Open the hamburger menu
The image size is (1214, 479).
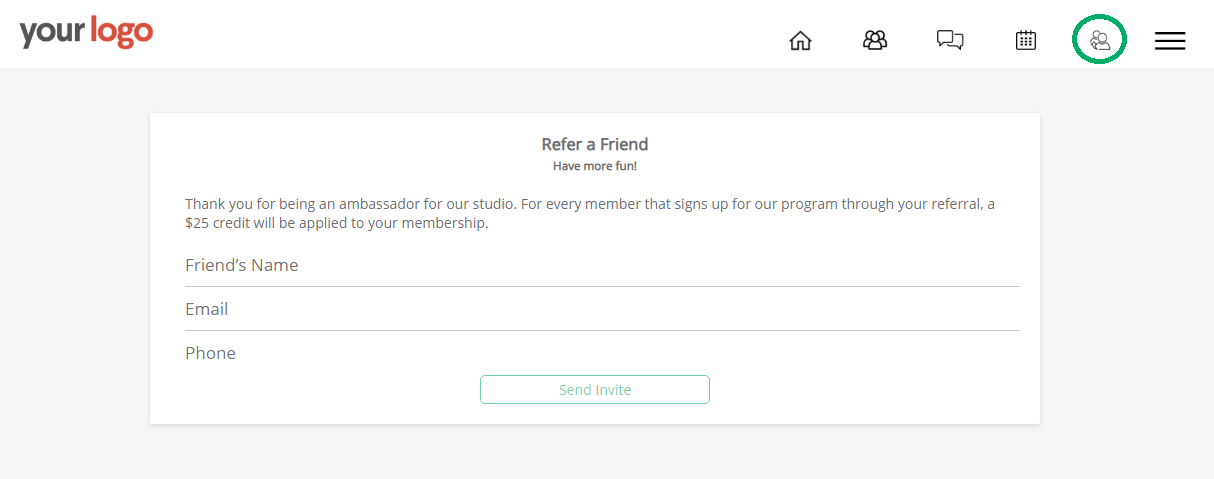pyautogui.click(x=1170, y=40)
